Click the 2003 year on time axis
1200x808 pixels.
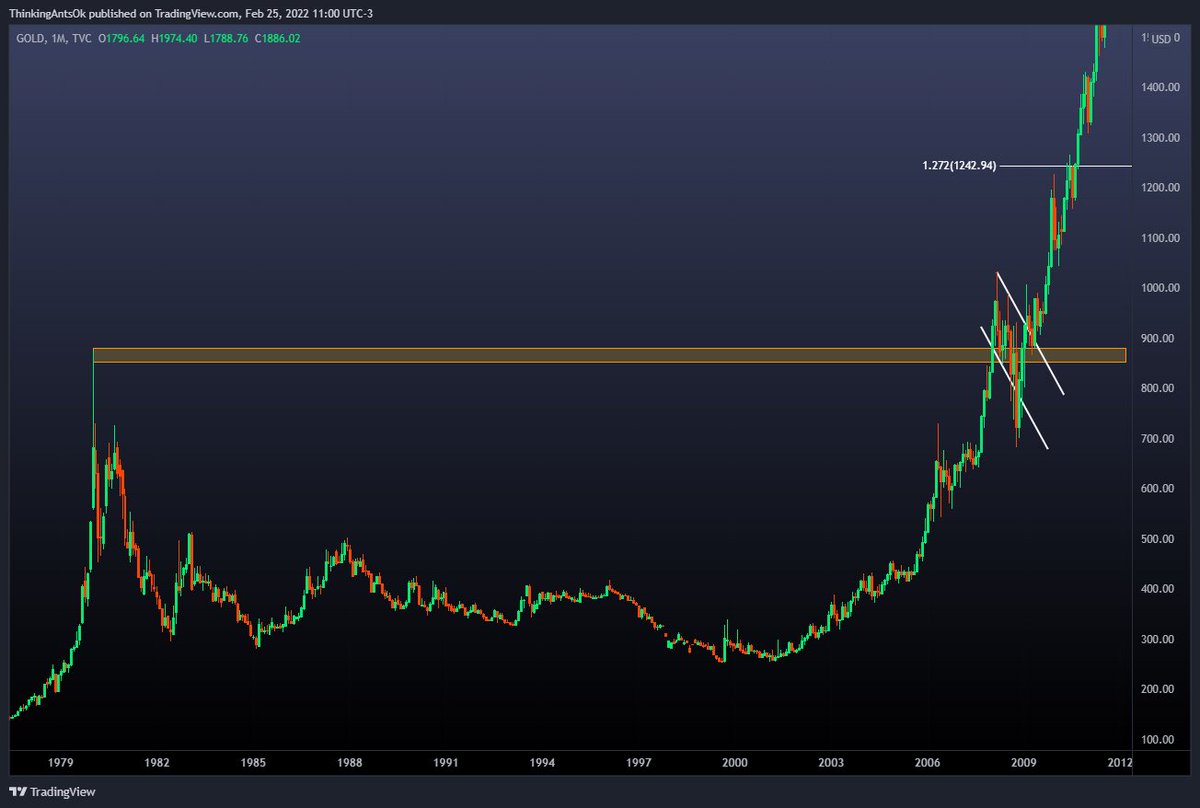tap(832, 762)
